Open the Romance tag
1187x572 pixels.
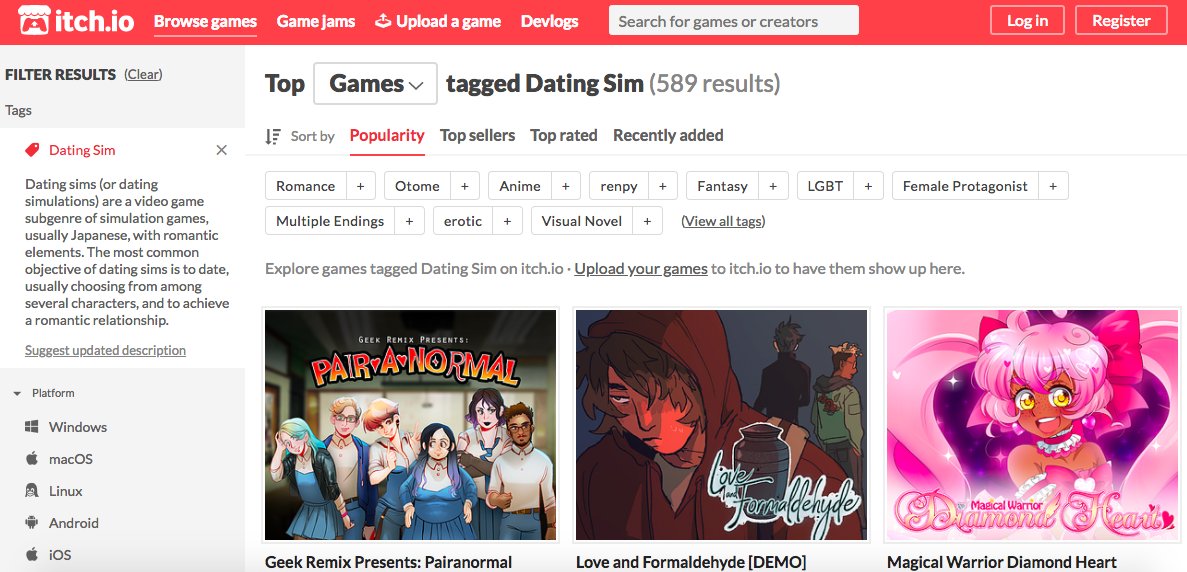click(x=306, y=186)
